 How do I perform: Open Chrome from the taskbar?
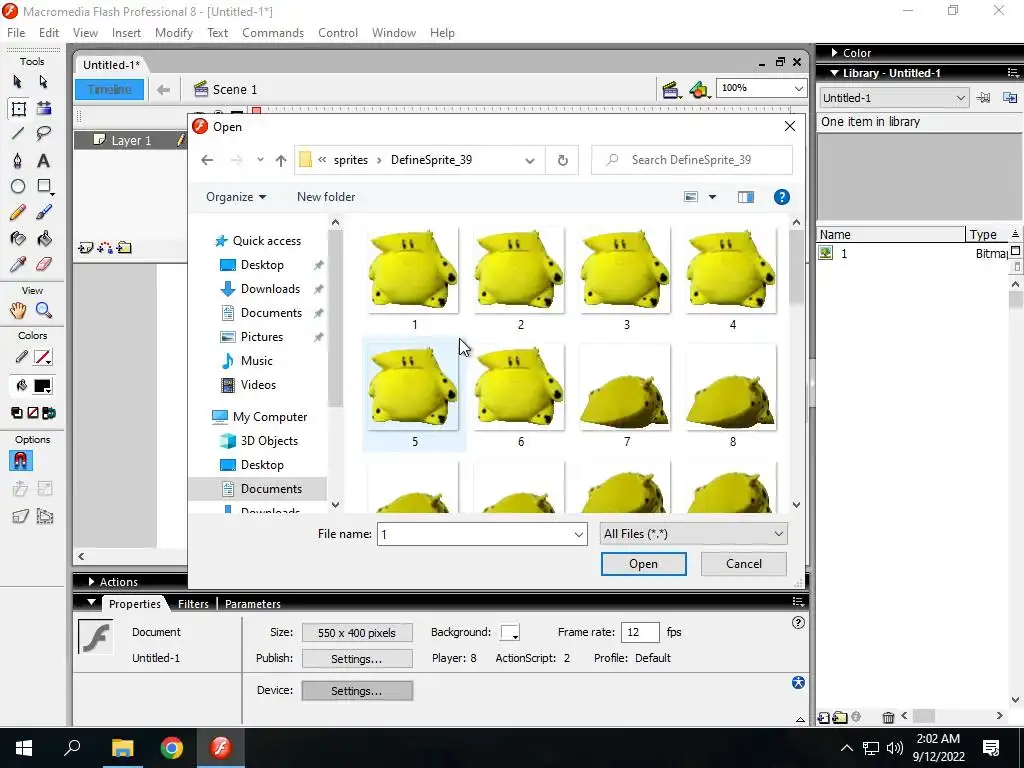pos(172,748)
